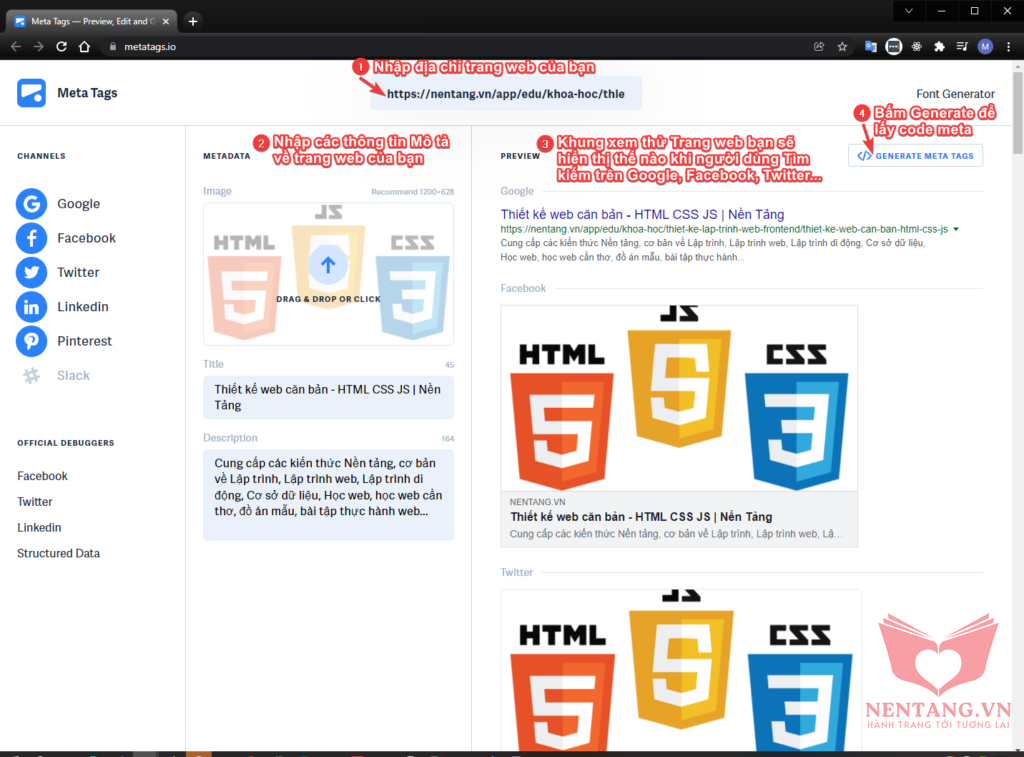Open a new browser tab
This screenshot has height=757, width=1024.
(193, 21)
